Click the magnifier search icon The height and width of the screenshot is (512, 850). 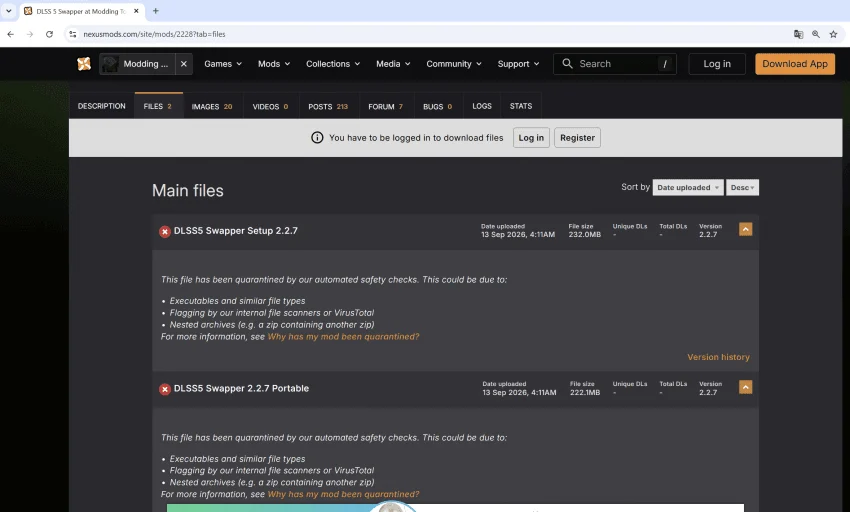567,64
